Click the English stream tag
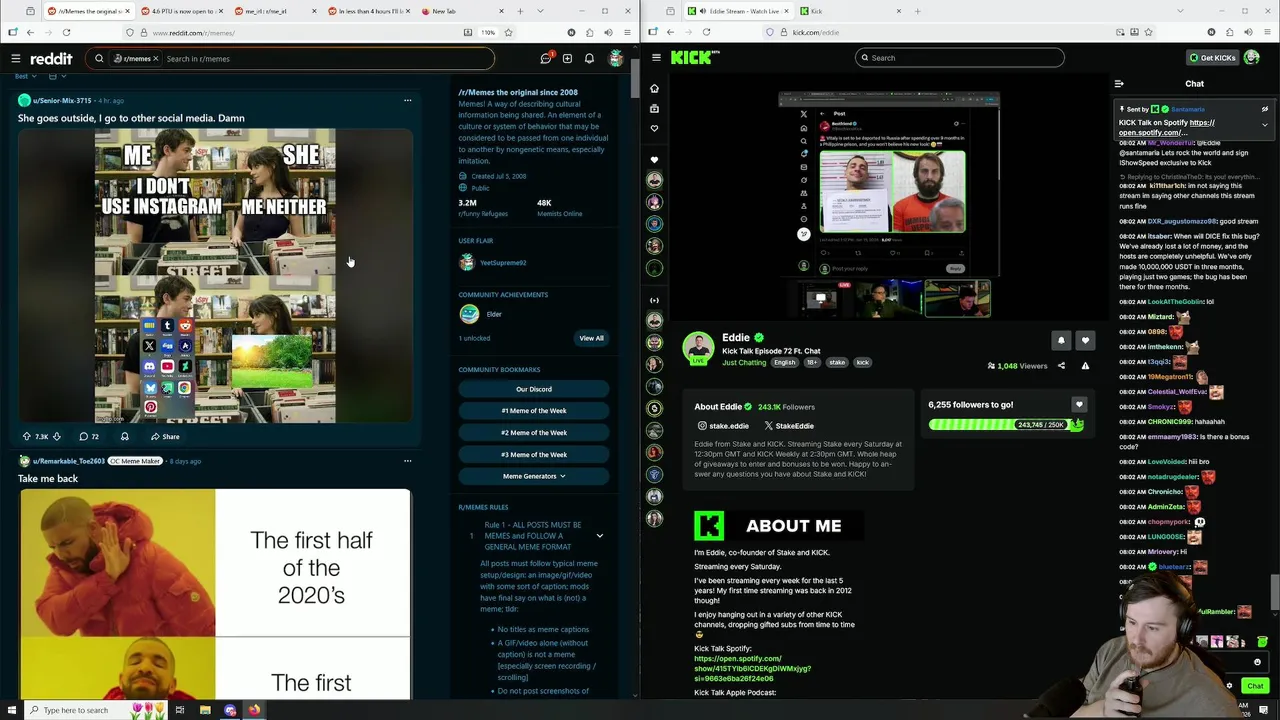This screenshot has height=720, width=1280. pos(784,362)
